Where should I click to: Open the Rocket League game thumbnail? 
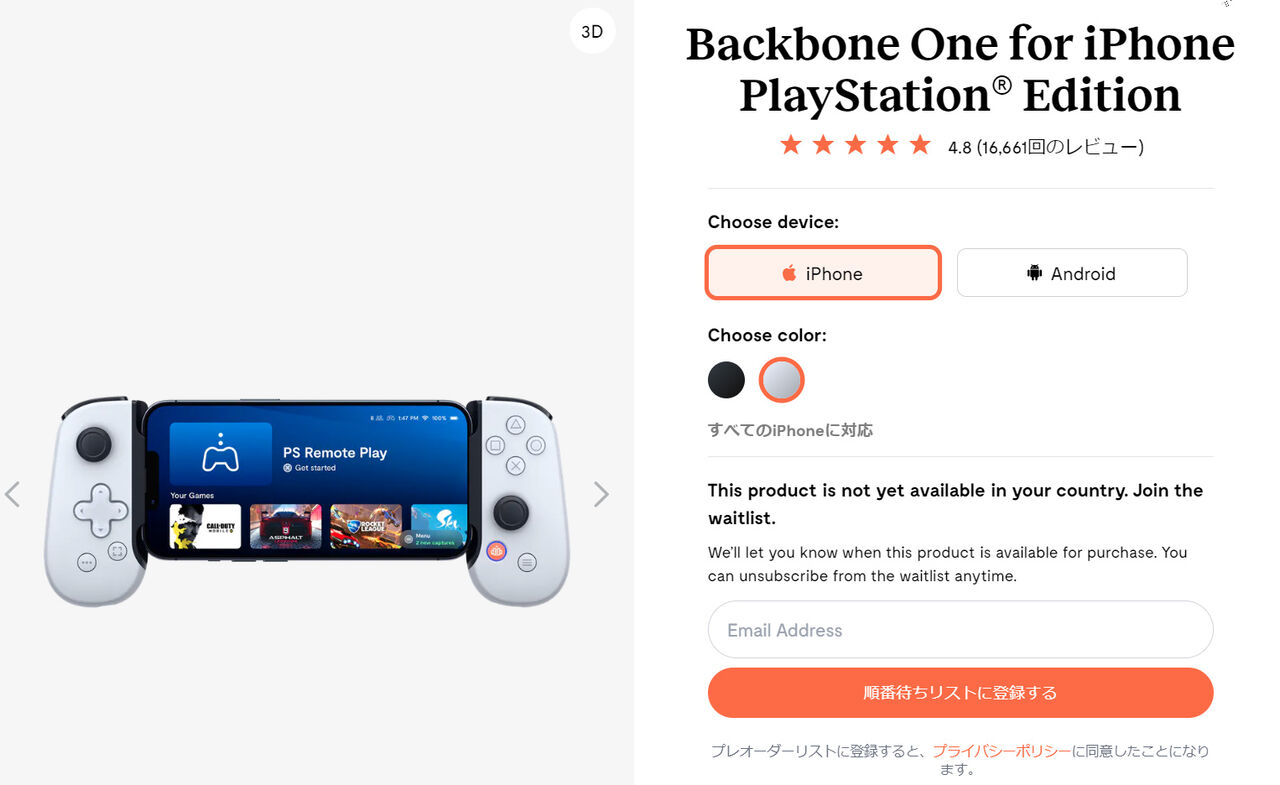pyautogui.click(x=366, y=526)
